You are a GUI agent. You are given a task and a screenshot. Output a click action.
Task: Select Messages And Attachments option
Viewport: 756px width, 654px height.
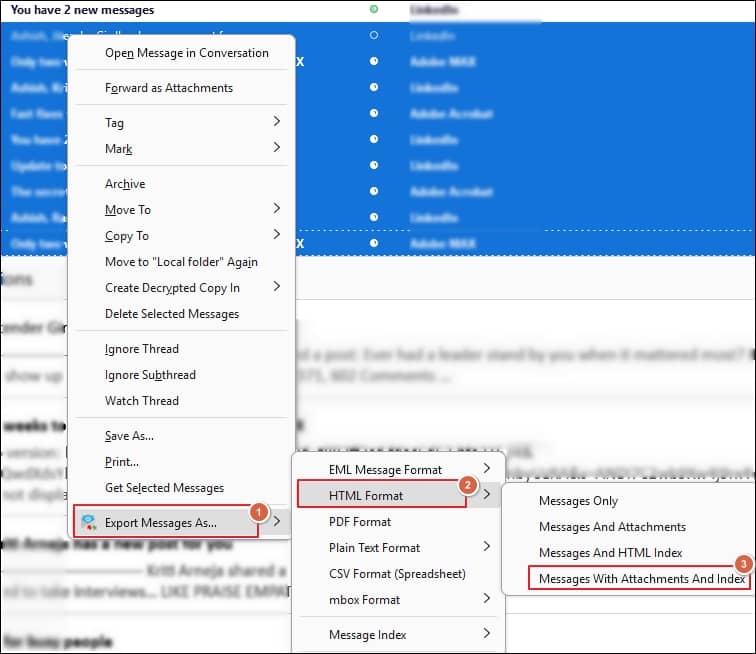point(612,527)
